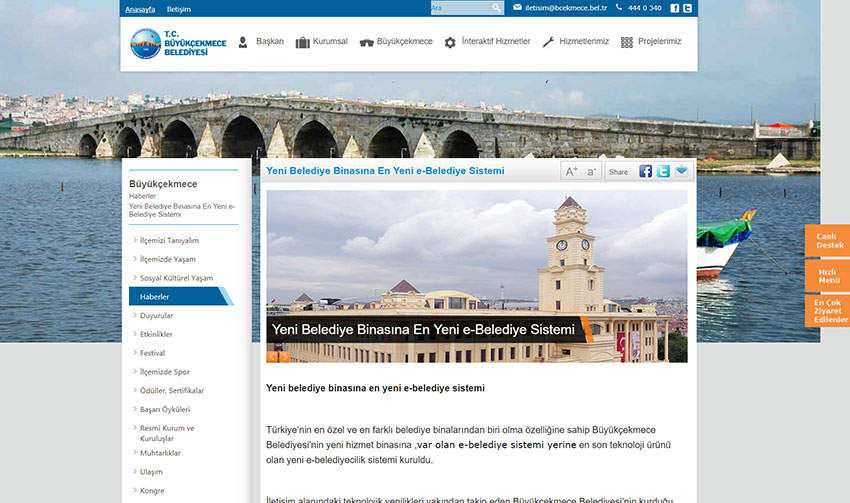Expand Sosyal Kültürel Yaşam sidebar item
Image resolution: width=850 pixels, height=503 pixels.
coord(176,278)
